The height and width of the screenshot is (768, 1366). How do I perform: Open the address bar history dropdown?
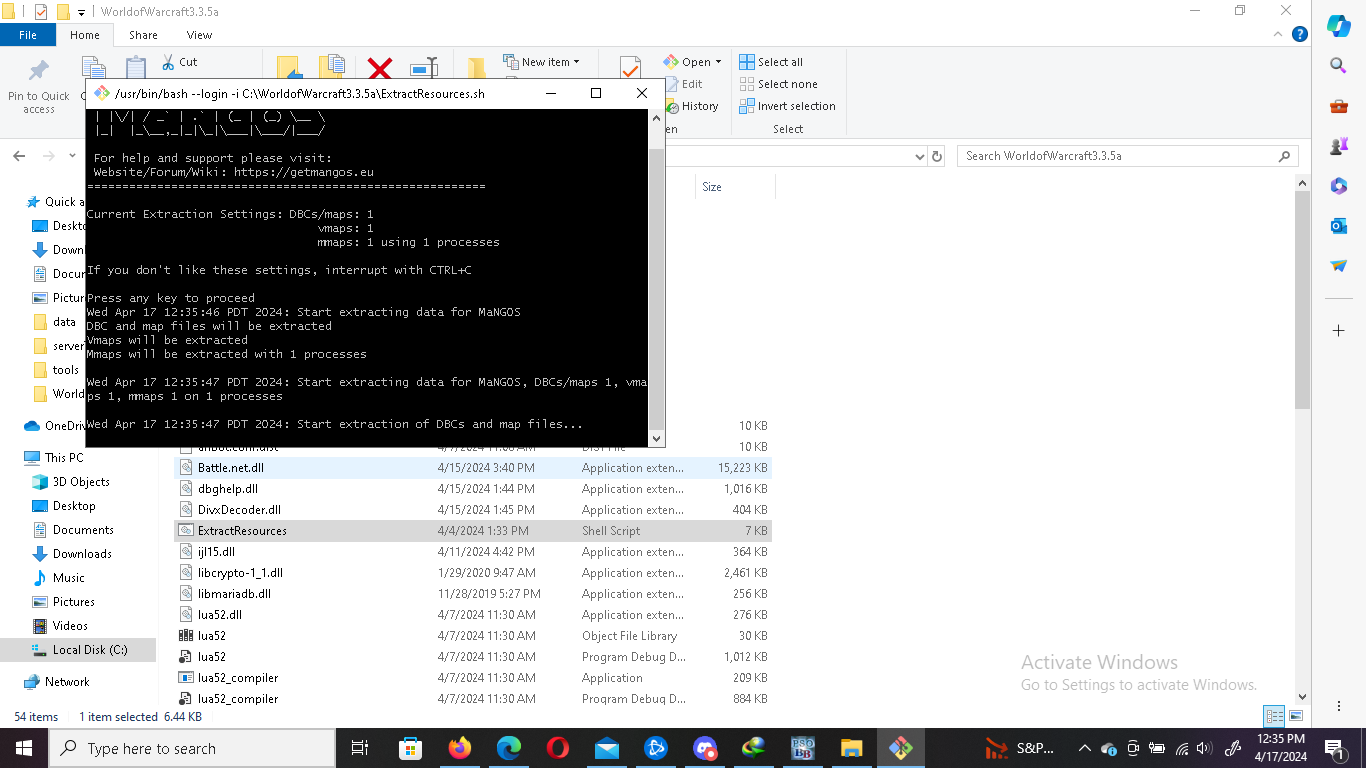[x=920, y=157]
